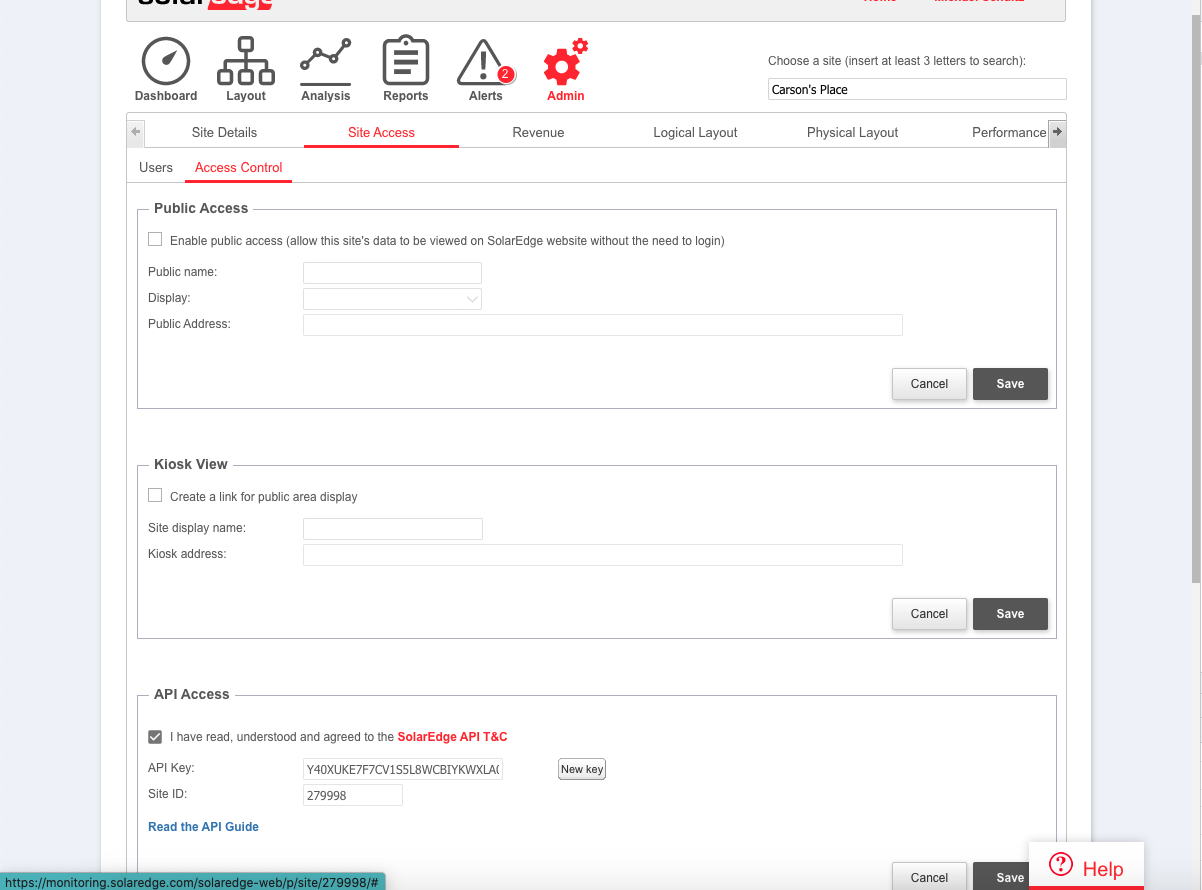
Task: Click the Alerts notification badge showing 2
Action: coord(504,73)
